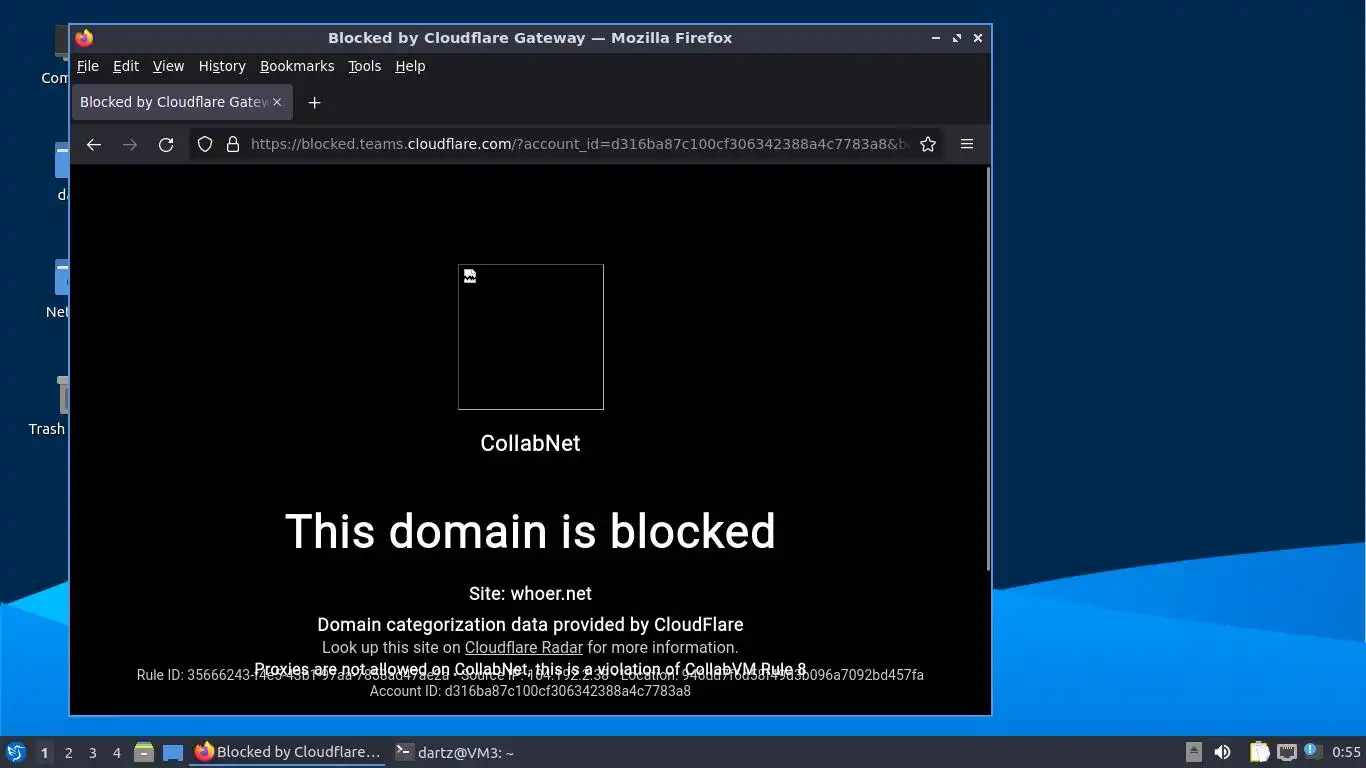Select the Trash desktop icon
1366x768 pixels.
48,406
